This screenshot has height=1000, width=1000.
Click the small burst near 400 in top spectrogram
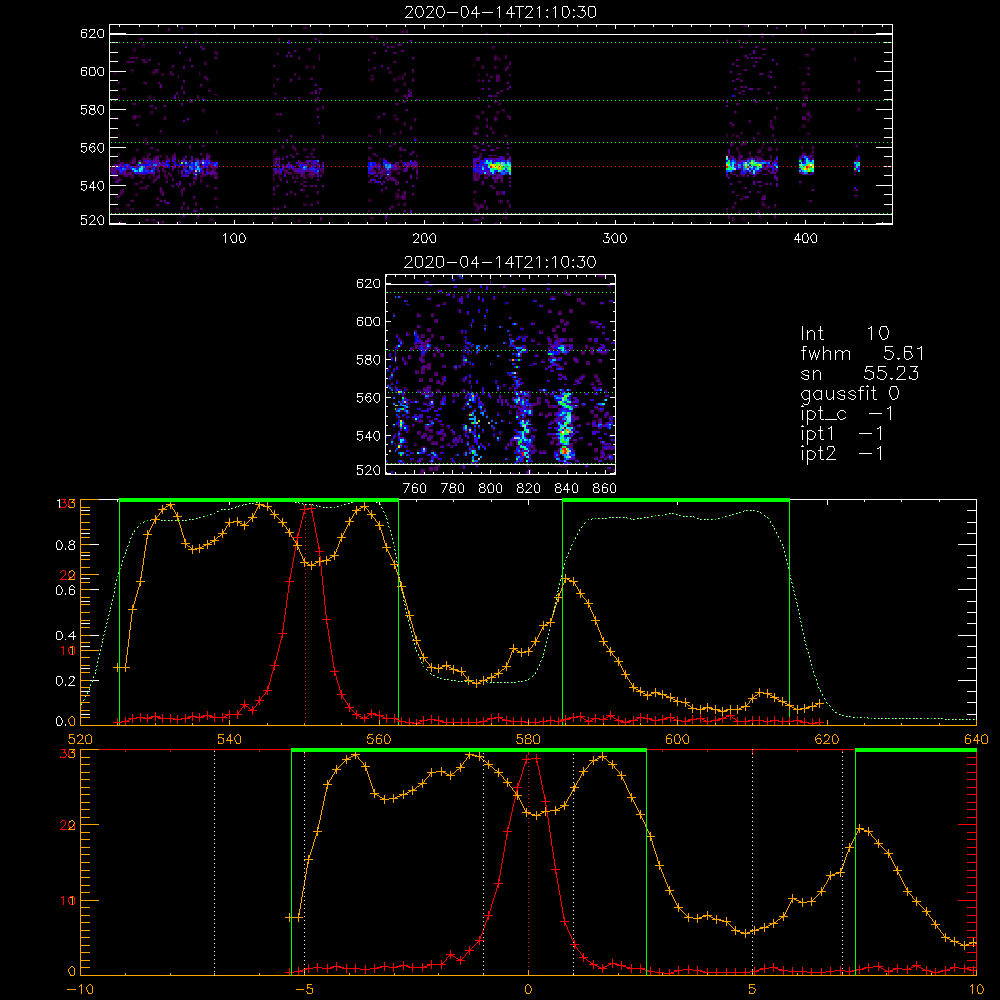[807, 165]
